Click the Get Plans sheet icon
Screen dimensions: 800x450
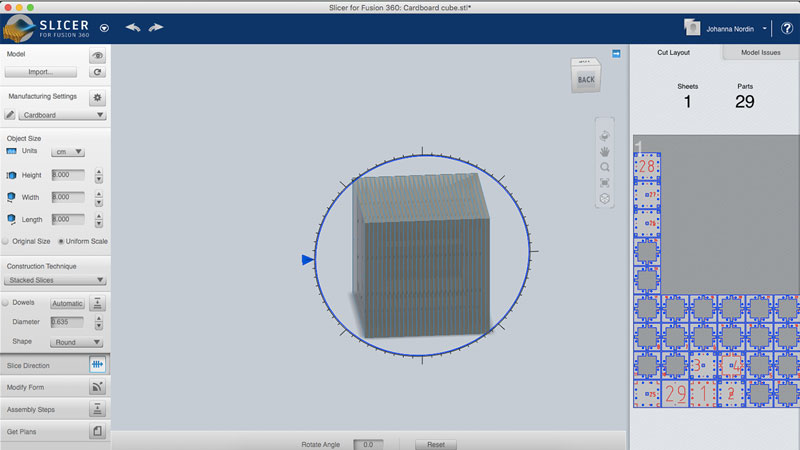[x=97, y=431]
